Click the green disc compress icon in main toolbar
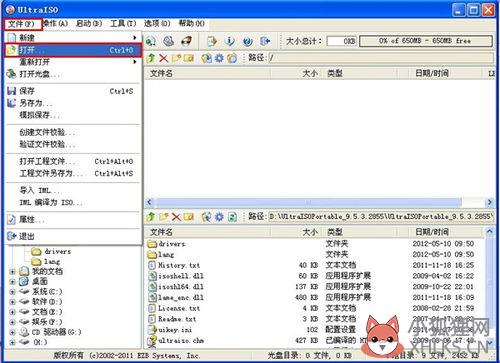The image size is (500, 363). point(151,41)
